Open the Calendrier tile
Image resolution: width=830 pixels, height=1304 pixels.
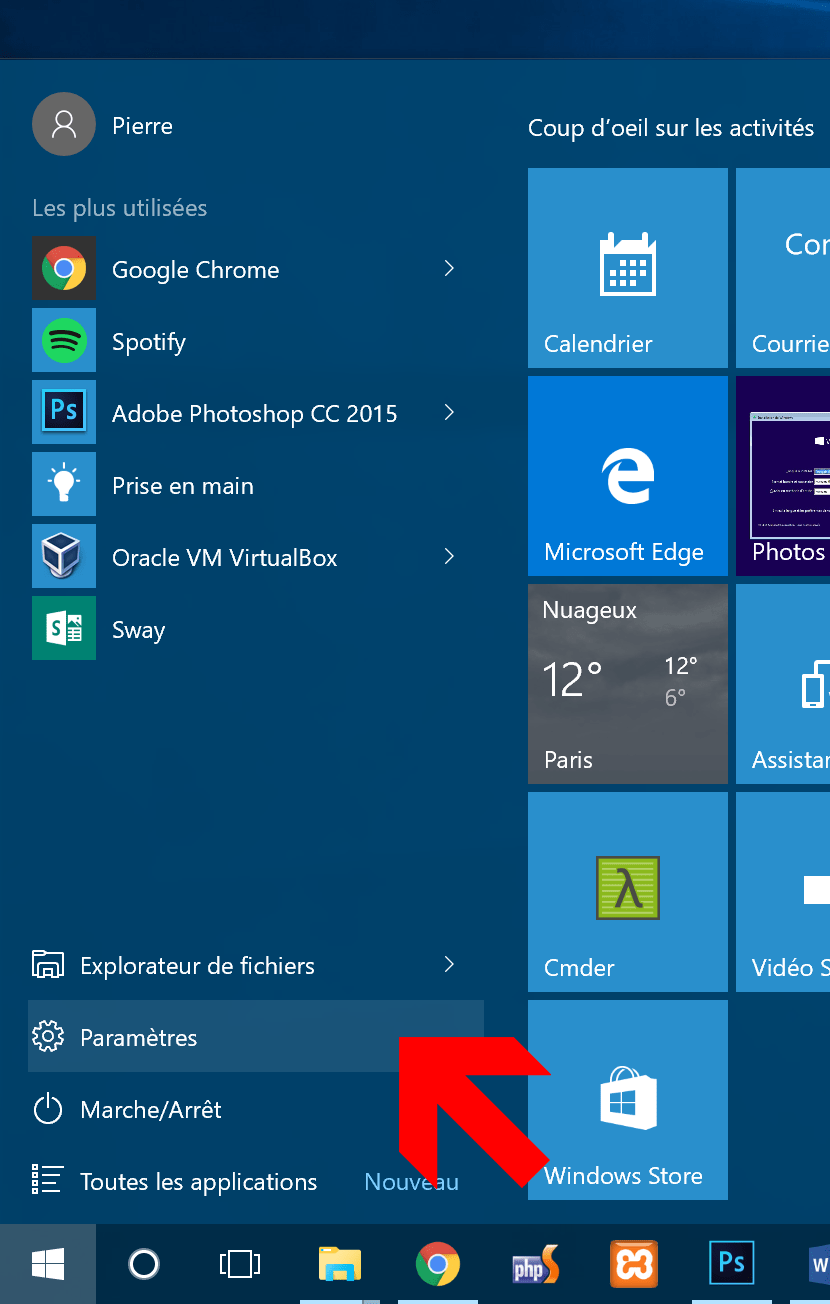(x=628, y=268)
